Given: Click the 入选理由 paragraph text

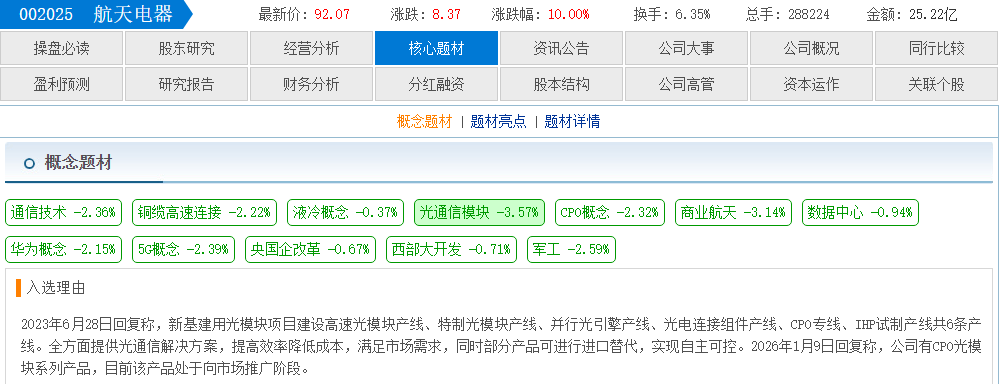Looking at the screenshot, I should pos(501,347).
